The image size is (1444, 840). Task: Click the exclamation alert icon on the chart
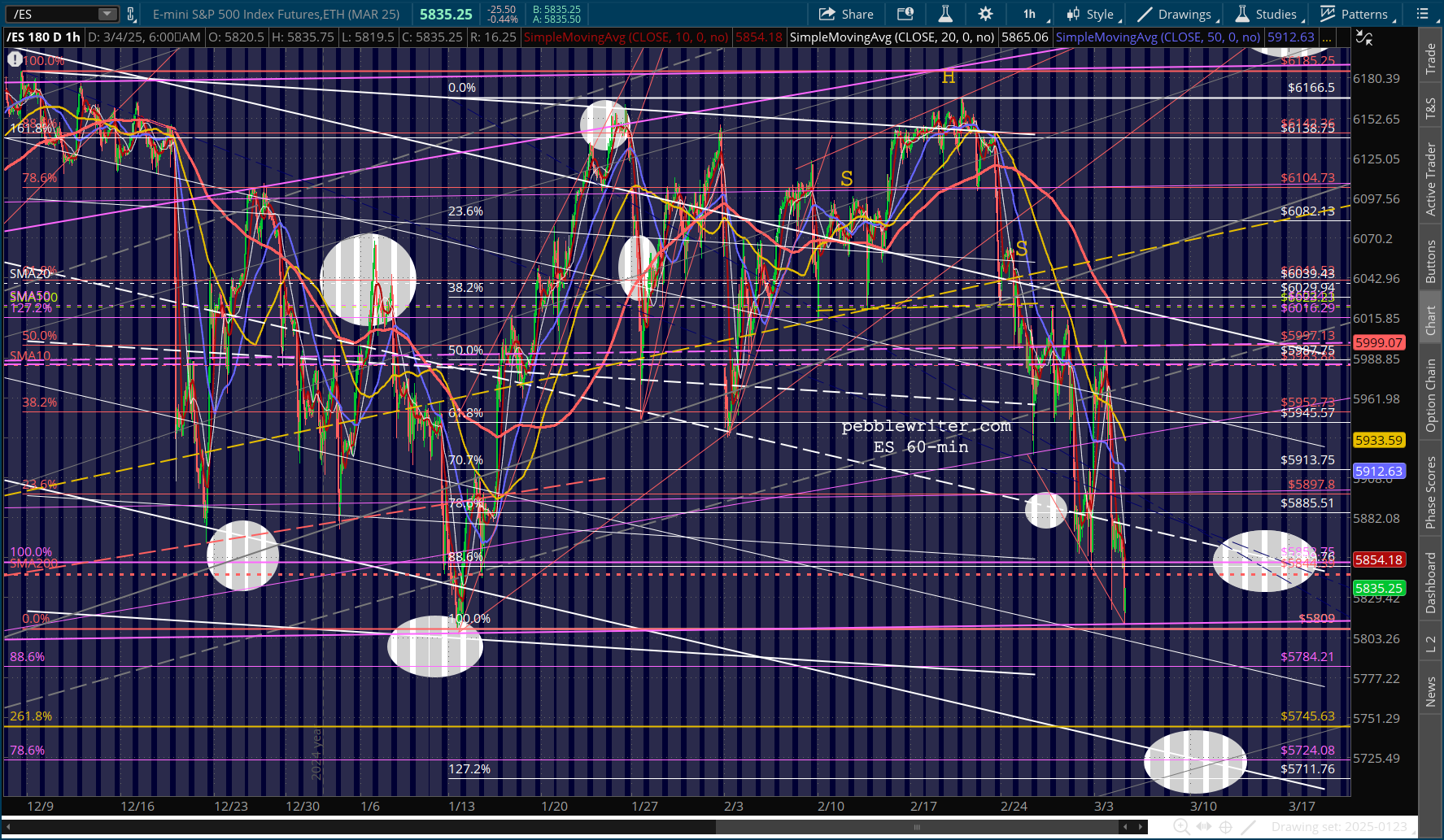15,59
